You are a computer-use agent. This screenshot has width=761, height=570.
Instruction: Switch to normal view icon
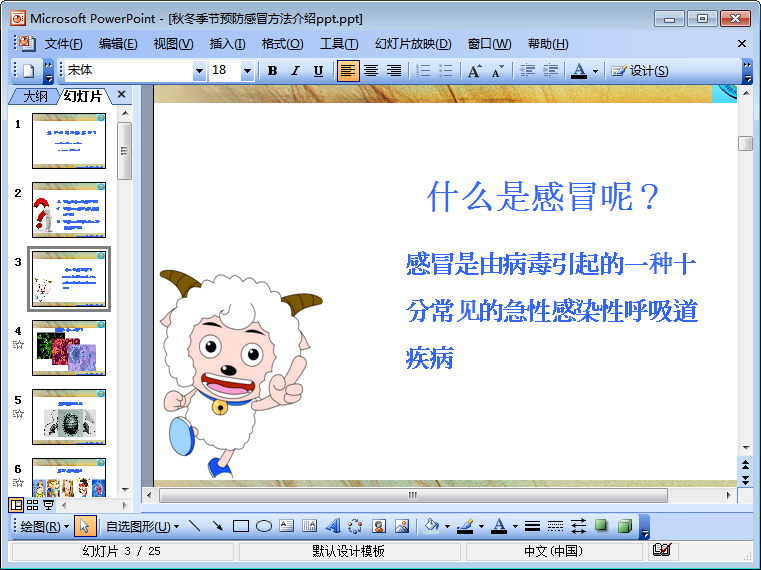[16, 505]
